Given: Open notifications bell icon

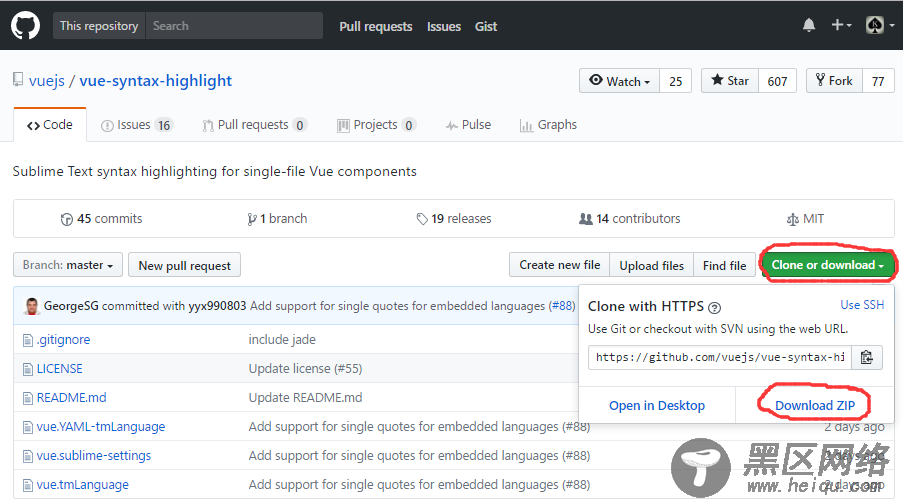Looking at the screenshot, I should pyautogui.click(x=809, y=25).
